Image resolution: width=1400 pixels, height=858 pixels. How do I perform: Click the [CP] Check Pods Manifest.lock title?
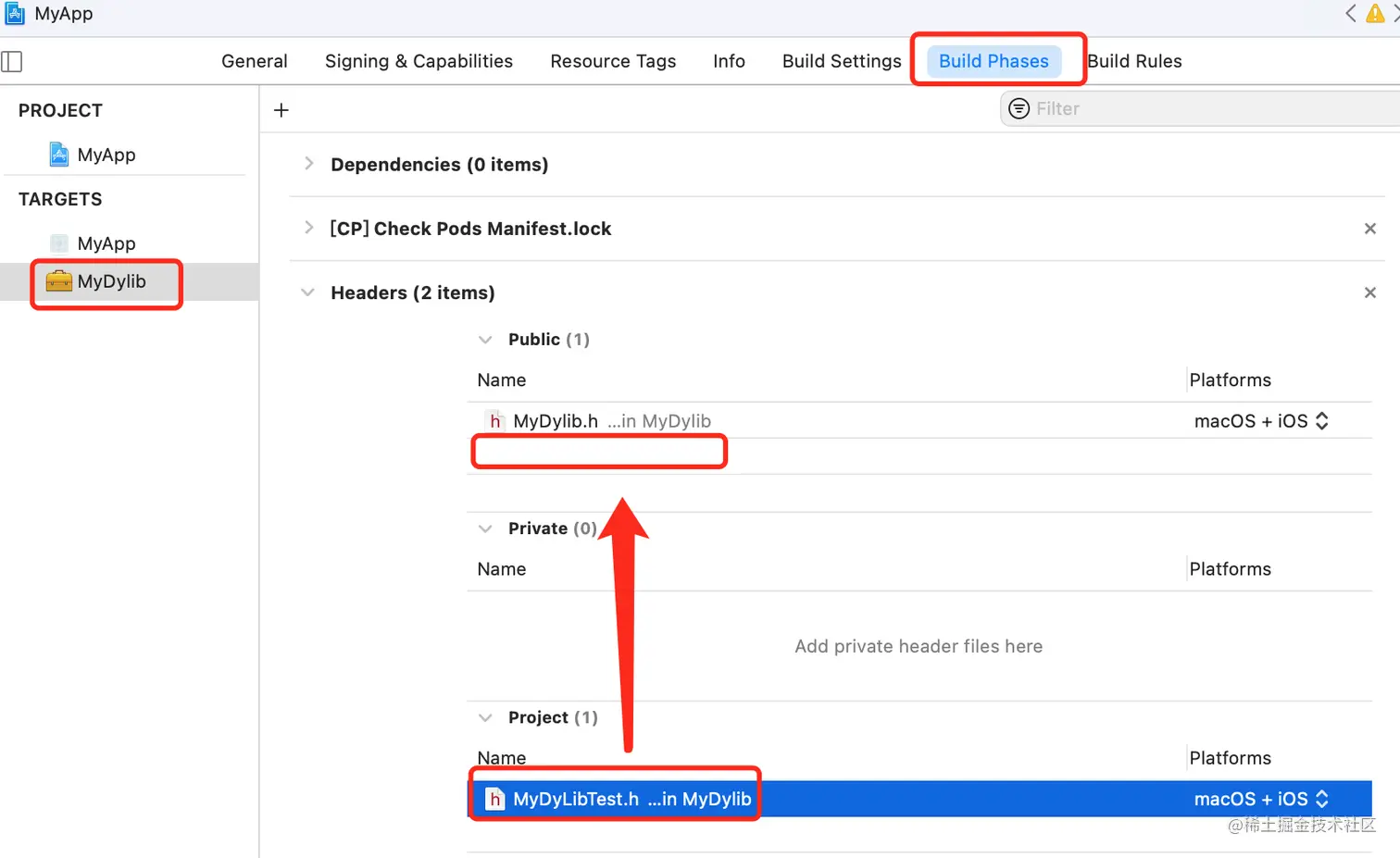[x=470, y=229]
